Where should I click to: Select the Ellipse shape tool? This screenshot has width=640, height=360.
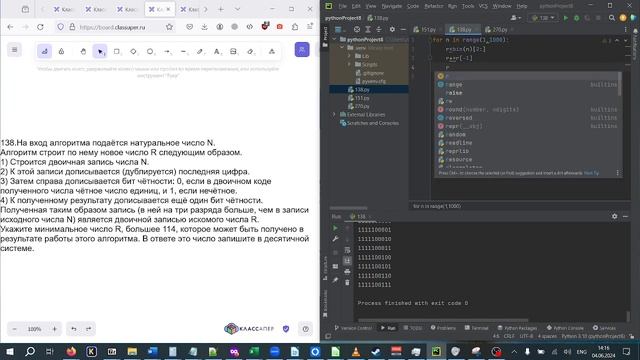click(150, 51)
